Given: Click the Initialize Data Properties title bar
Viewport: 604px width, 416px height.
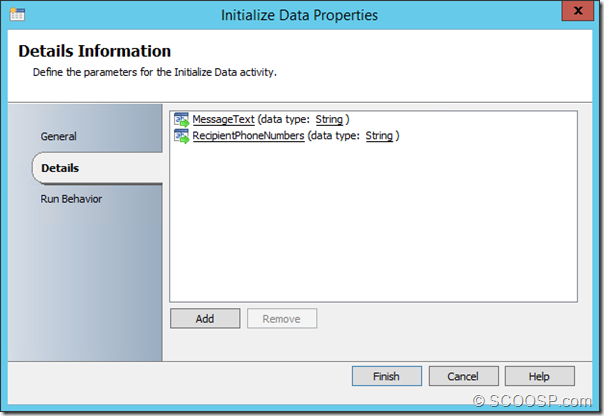Looking at the screenshot, I should click(300, 15).
